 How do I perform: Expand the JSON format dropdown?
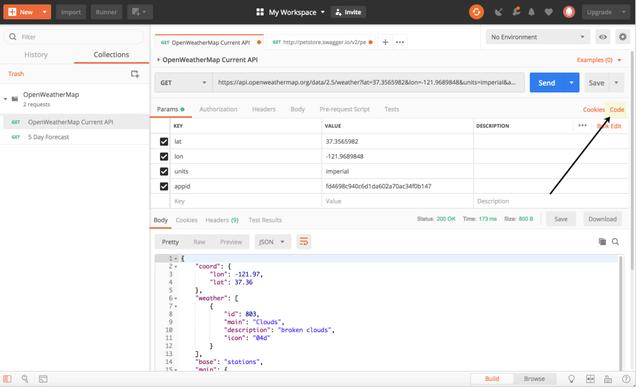272,242
